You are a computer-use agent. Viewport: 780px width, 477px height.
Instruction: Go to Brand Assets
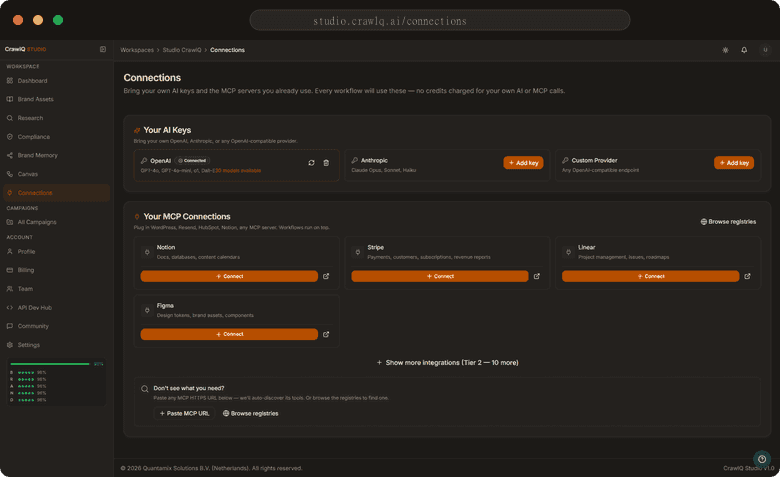point(57,99)
